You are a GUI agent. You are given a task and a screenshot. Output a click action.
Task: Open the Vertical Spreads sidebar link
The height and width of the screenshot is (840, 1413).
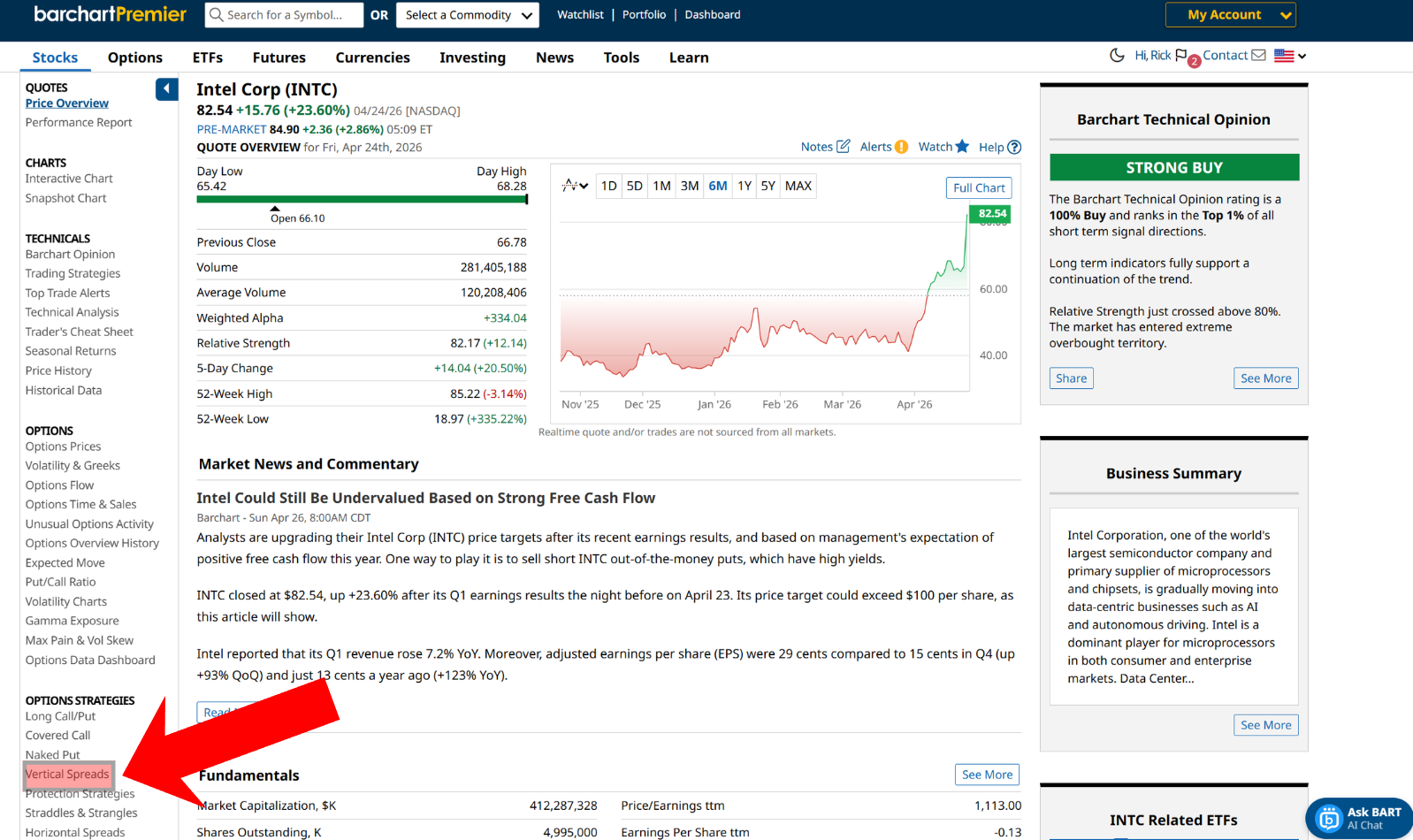pyautogui.click(x=68, y=775)
